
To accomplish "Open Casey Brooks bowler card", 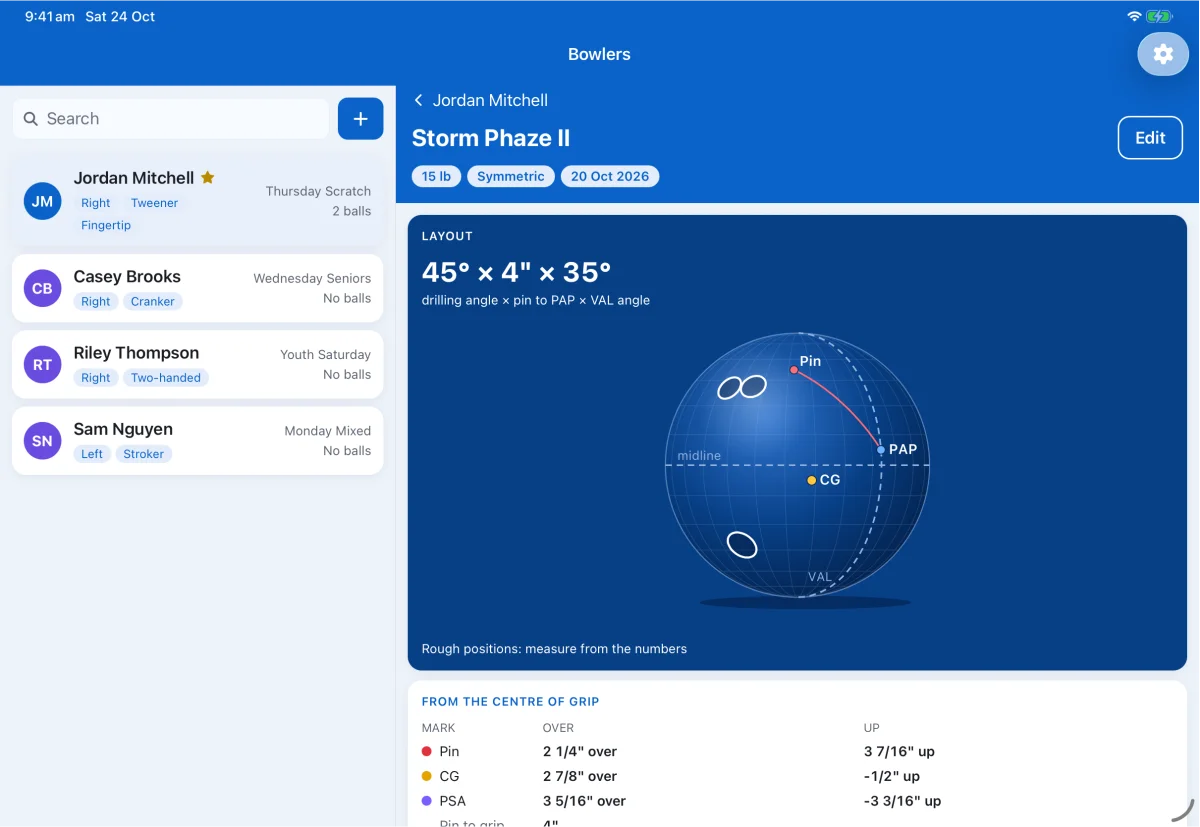I will (x=198, y=288).
